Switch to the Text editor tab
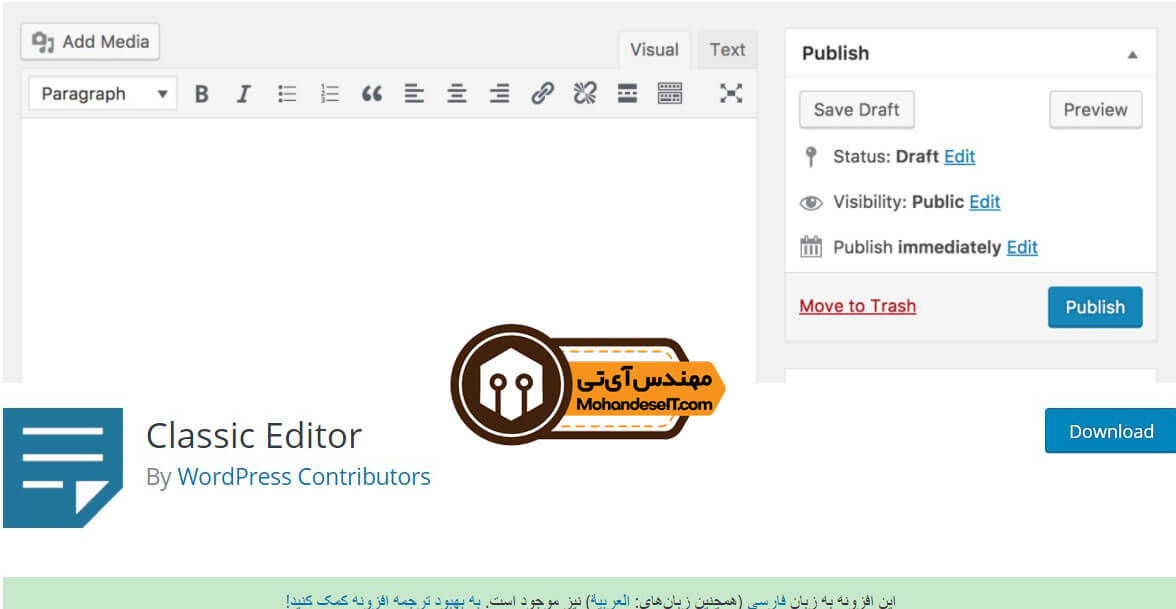 pos(728,50)
